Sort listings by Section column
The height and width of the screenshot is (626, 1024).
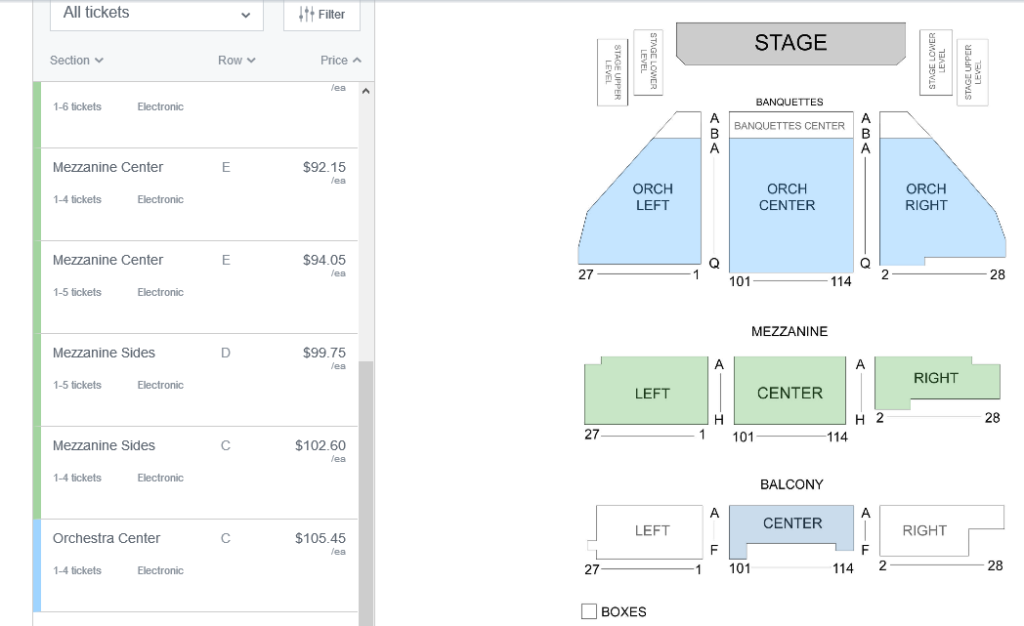click(x=76, y=61)
